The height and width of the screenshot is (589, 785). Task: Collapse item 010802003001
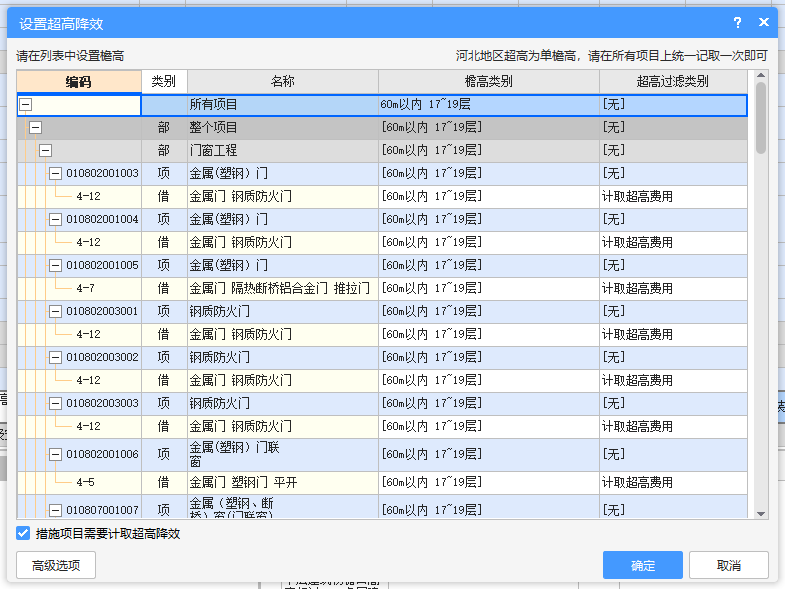click(x=55, y=312)
